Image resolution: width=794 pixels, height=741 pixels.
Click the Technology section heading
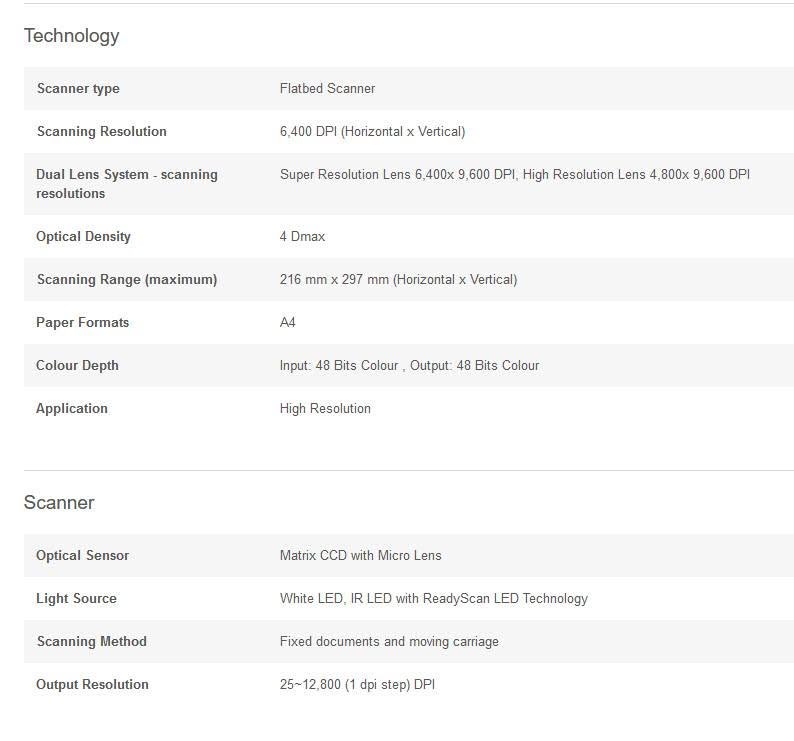(71, 36)
